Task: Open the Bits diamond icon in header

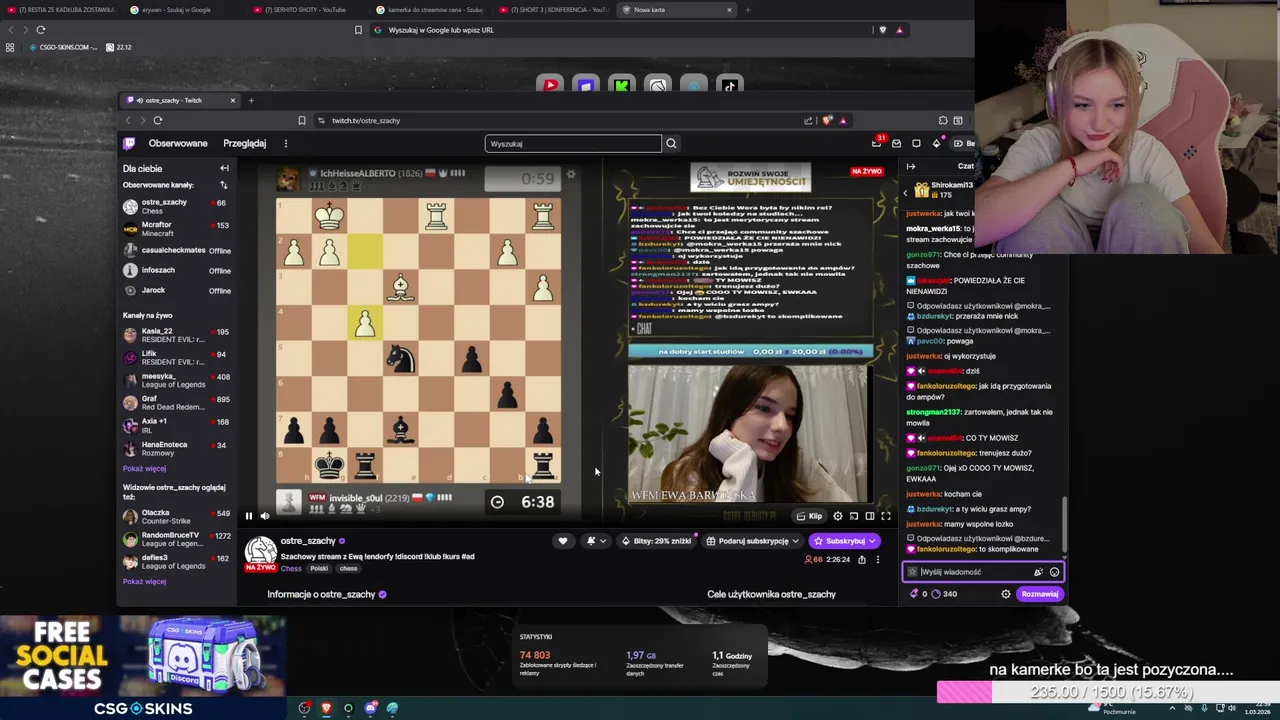Action: coord(936,143)
